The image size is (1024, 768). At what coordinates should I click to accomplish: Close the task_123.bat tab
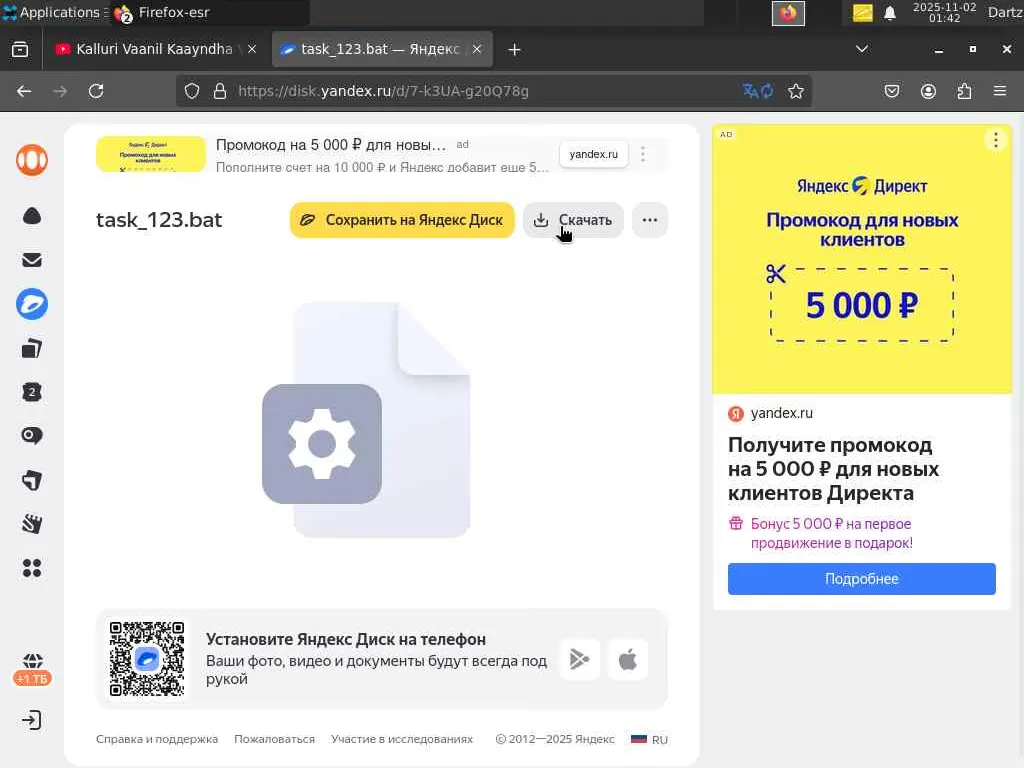click(x=477, y=49)
